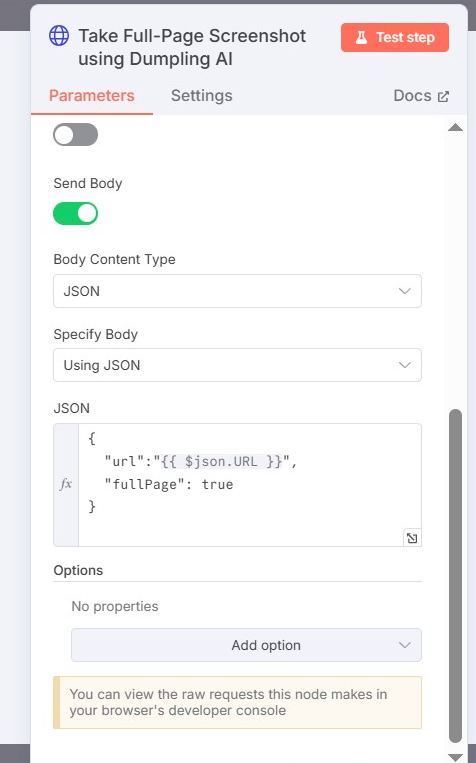Open the Docs external link icon
Image resolution: width=476 pixels, height=763 pixels.
coord(443,96)
